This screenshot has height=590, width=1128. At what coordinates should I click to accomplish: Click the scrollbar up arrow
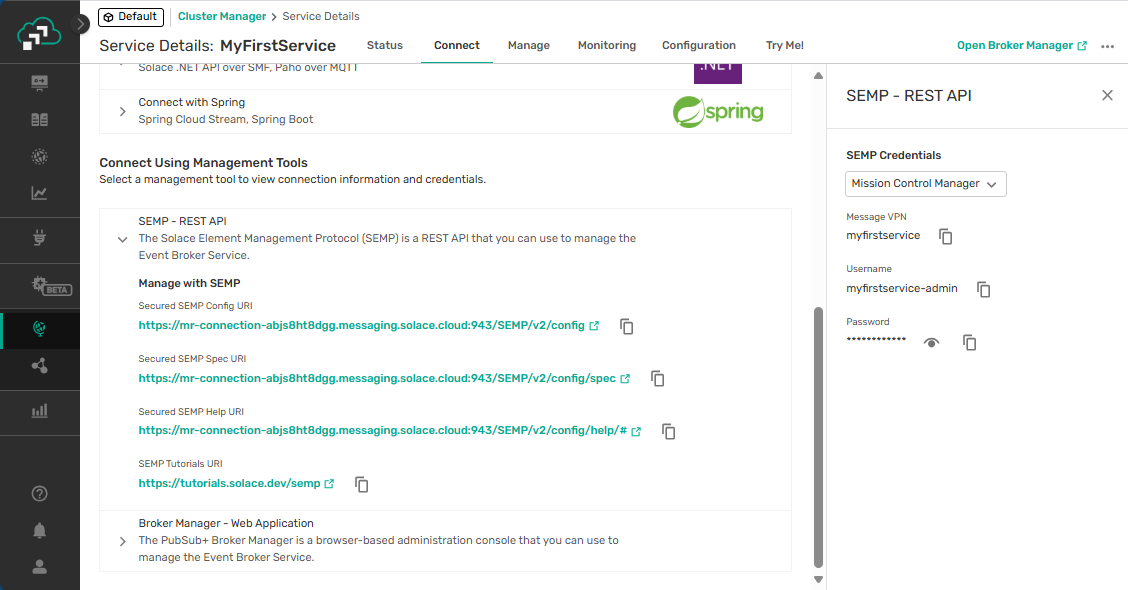818,76
